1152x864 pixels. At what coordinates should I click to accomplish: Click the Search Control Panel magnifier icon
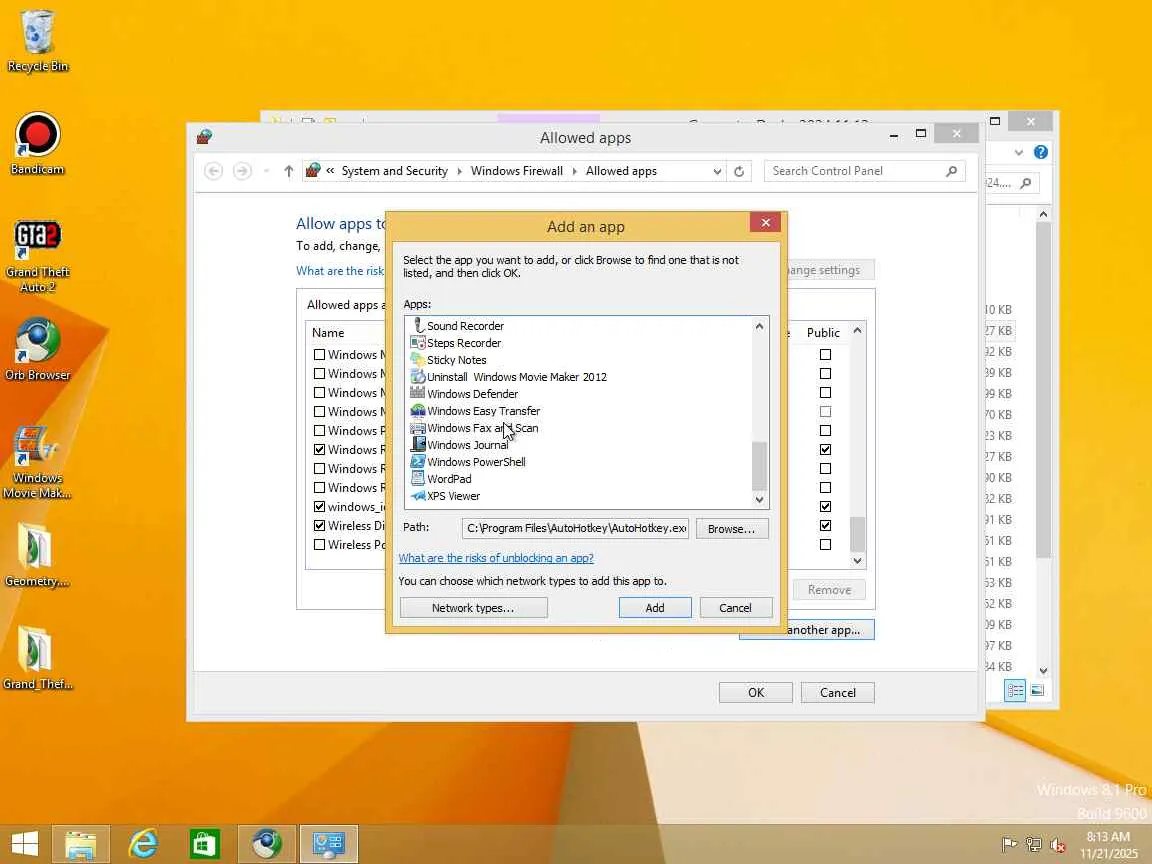pyautogui.click(x=951, y=171)
